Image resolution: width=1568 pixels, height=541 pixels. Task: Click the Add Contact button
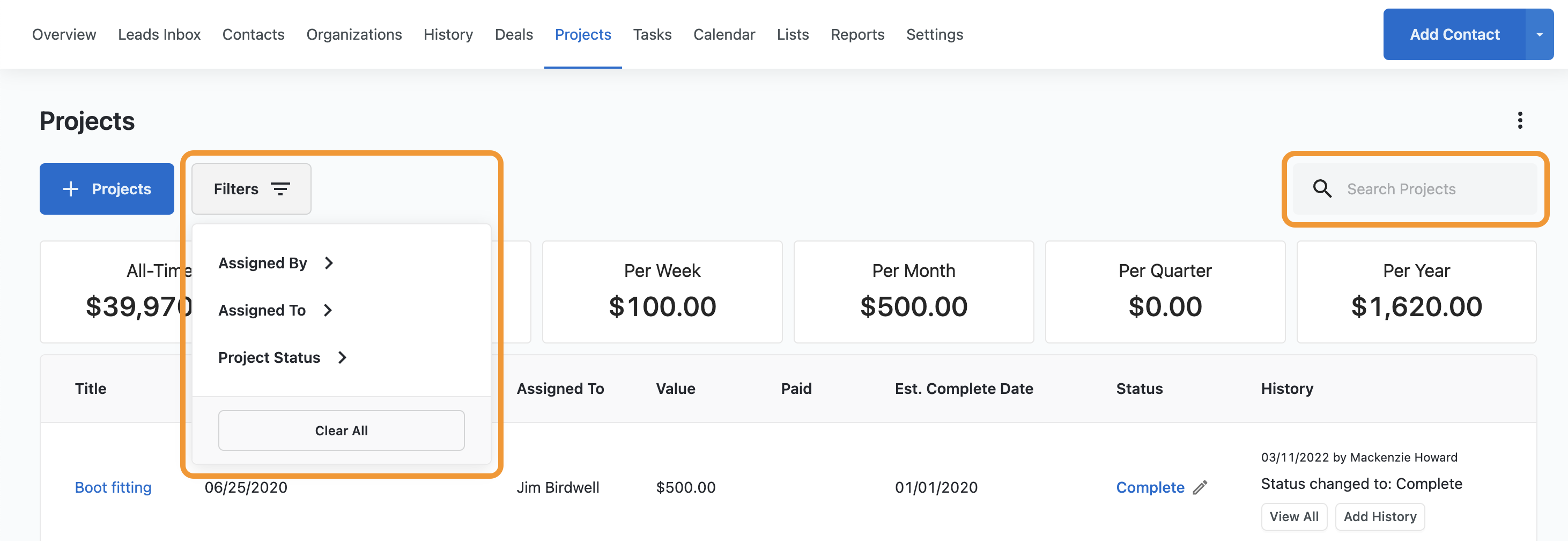pyautogui.click(x=1454, y=35)
